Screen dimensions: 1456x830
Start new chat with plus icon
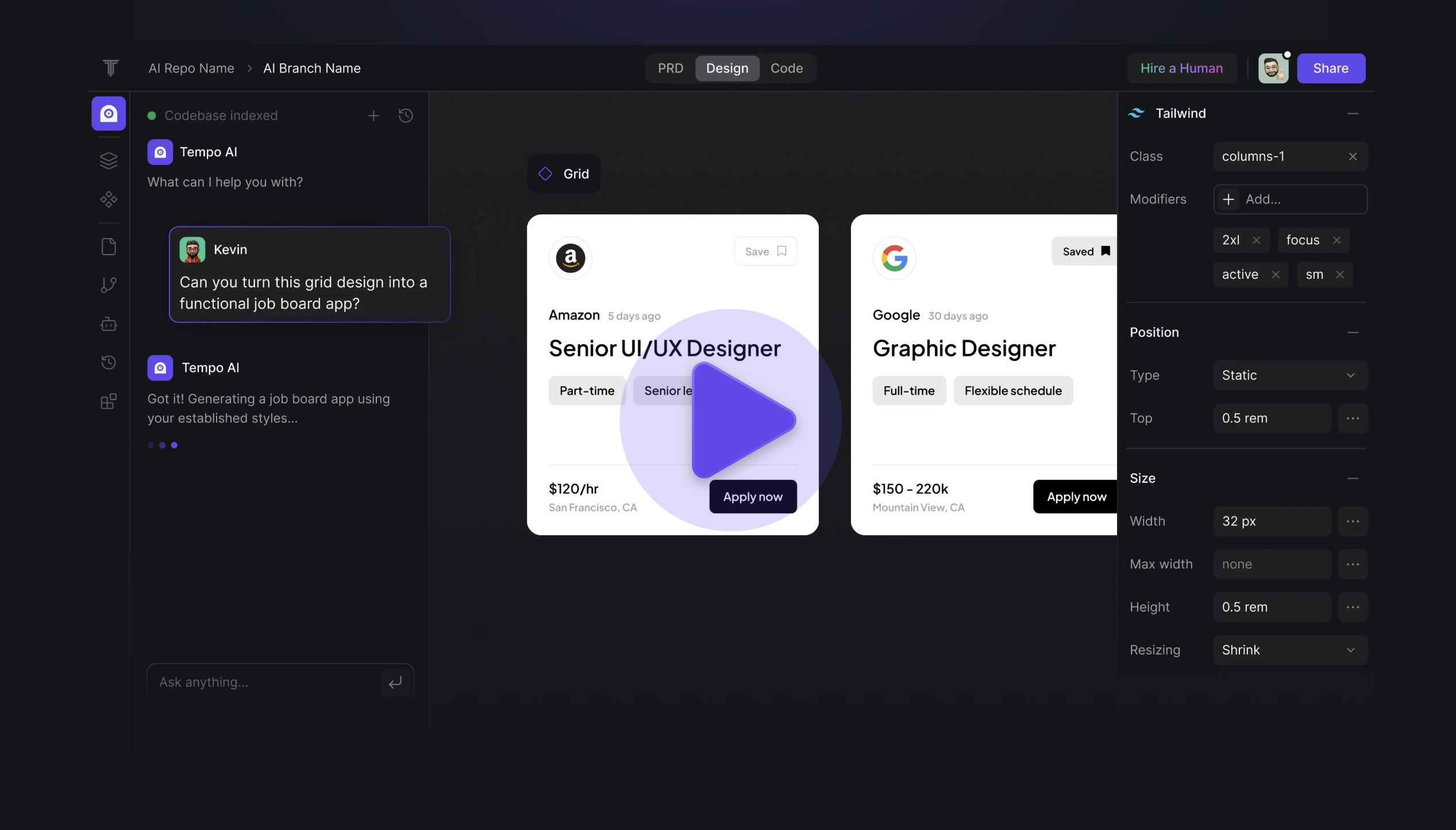(373, 116)
